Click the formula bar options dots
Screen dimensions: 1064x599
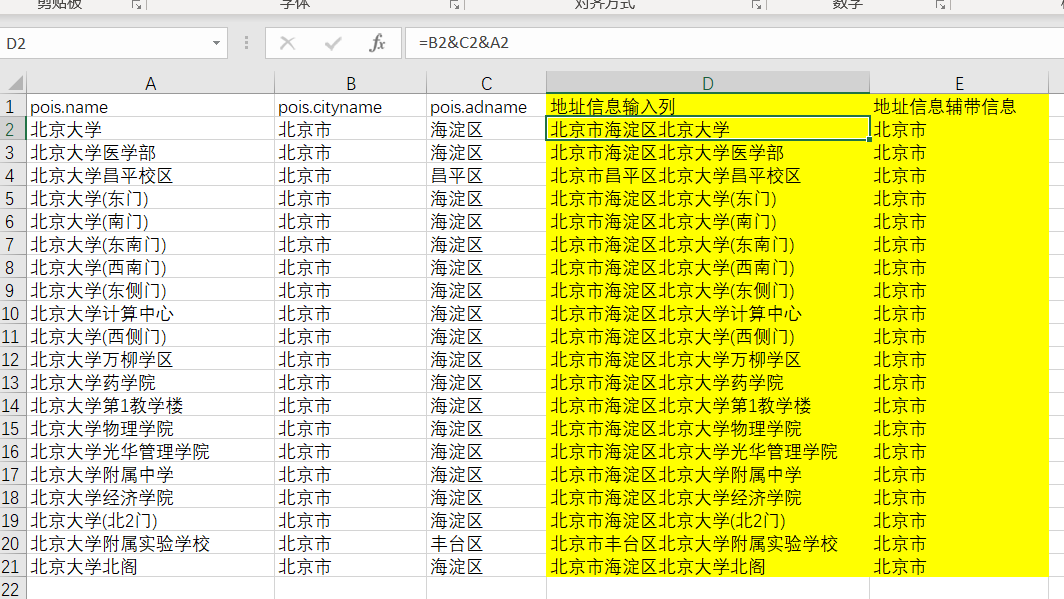pyautogui.click(x=246, y=43)
